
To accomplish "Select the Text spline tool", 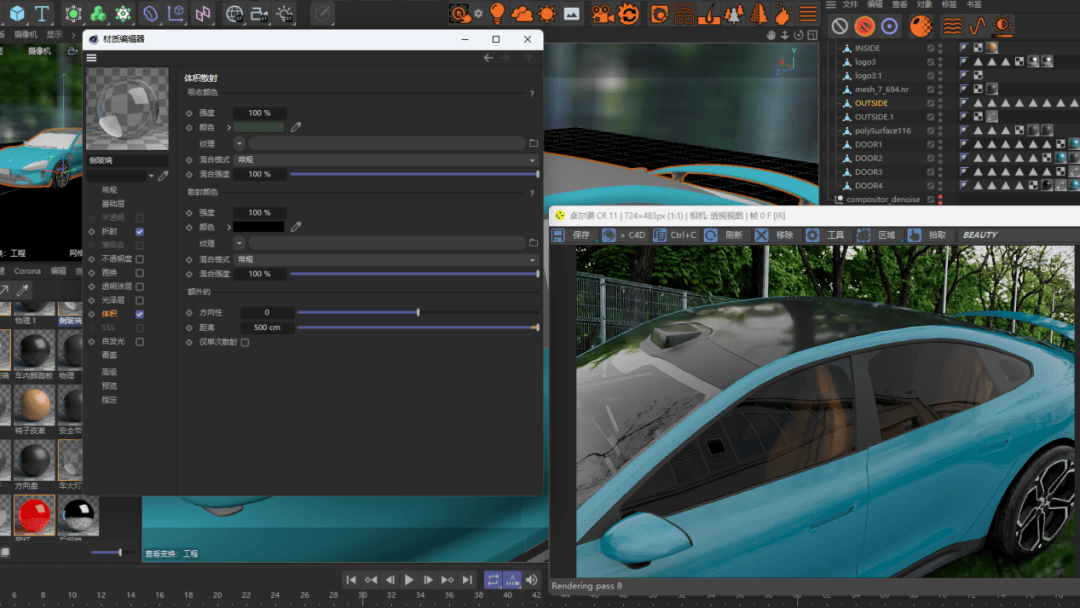I will click(42, 14).
